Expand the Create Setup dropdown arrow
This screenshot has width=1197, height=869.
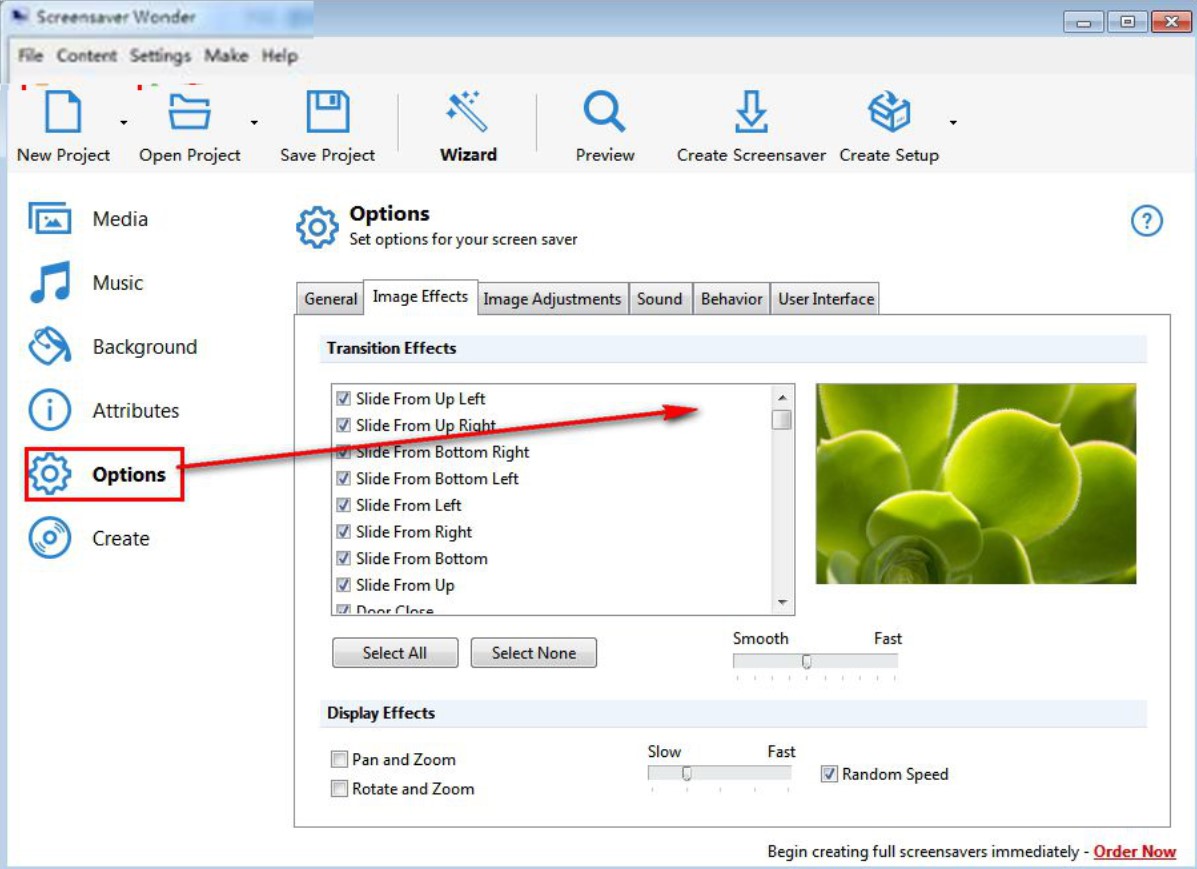(953, 123)
